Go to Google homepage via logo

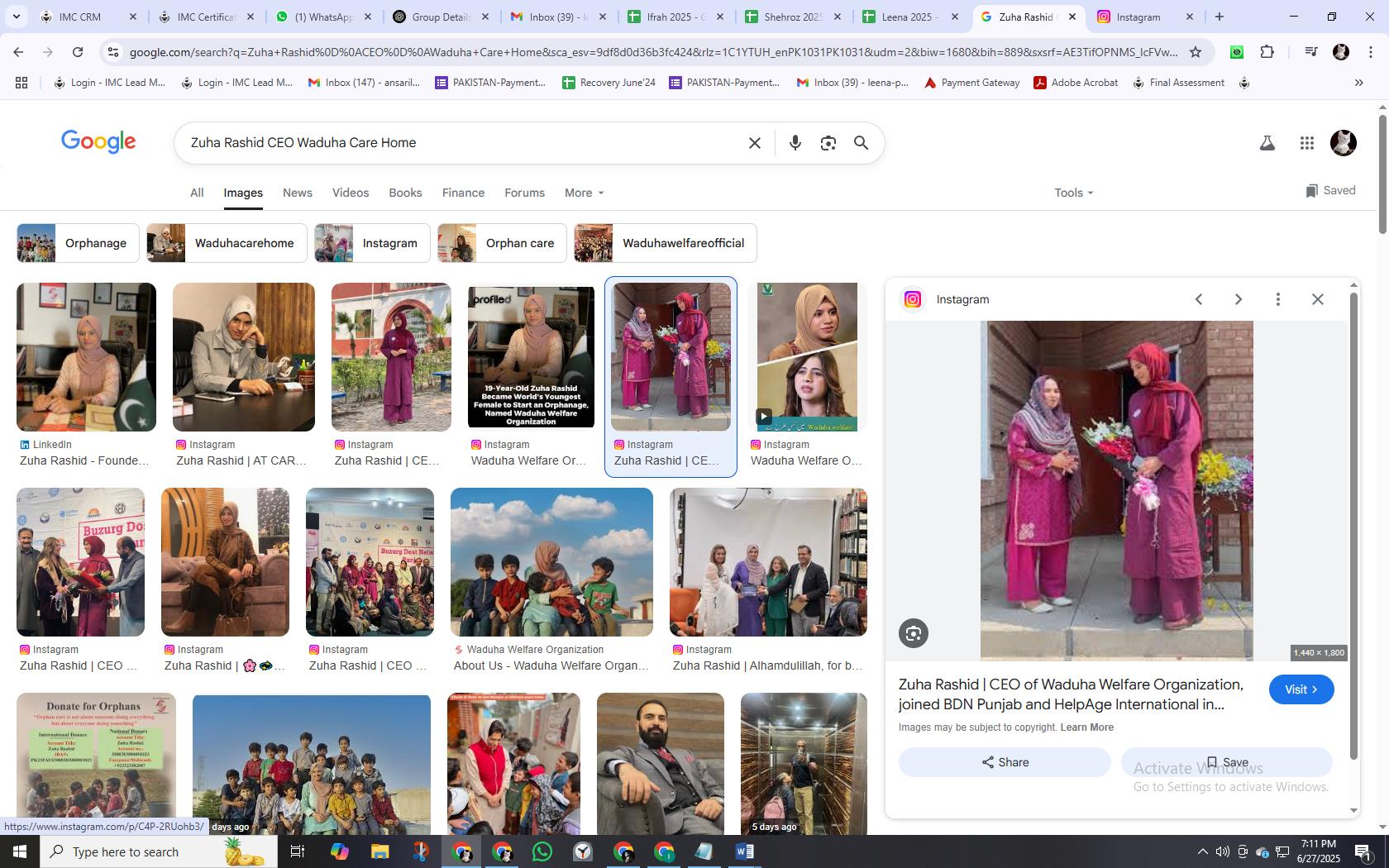pyautogui.click(x=98, y=142)
